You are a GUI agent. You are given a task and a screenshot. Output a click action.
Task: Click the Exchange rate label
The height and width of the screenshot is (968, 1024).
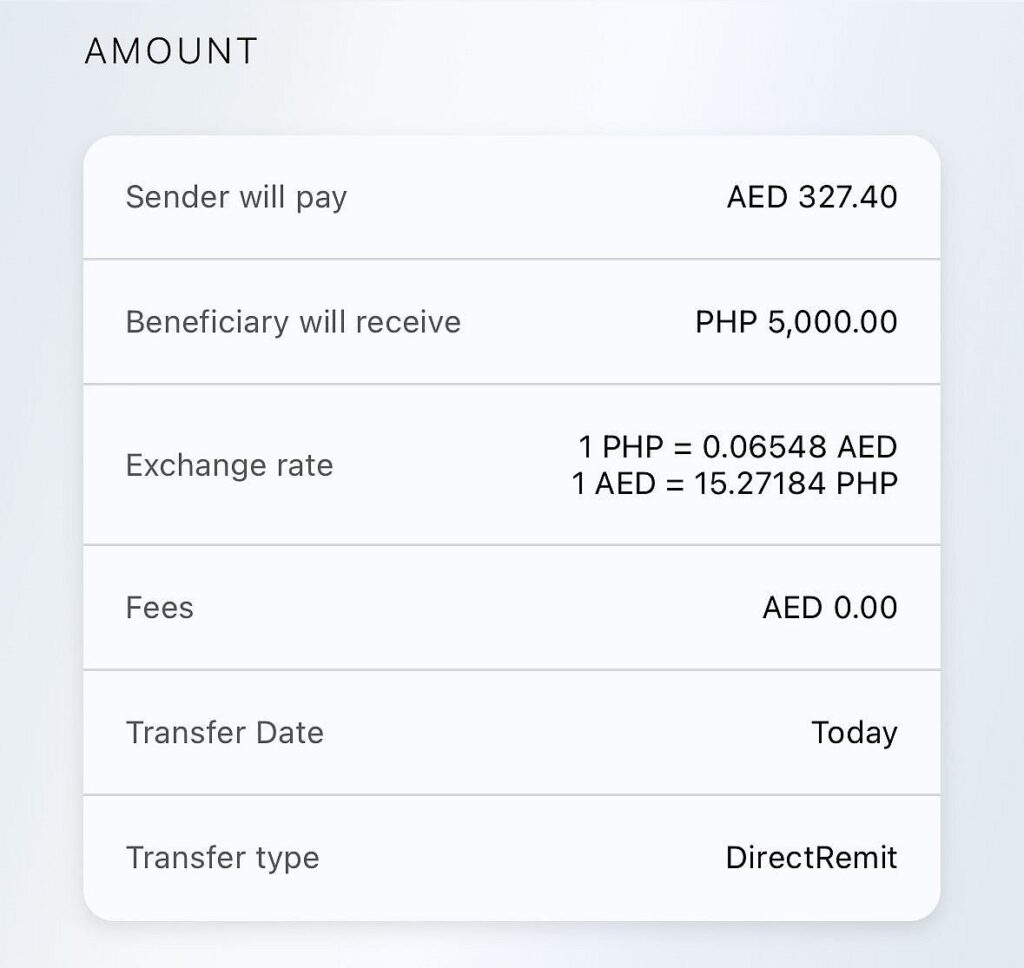coord(229,465)
